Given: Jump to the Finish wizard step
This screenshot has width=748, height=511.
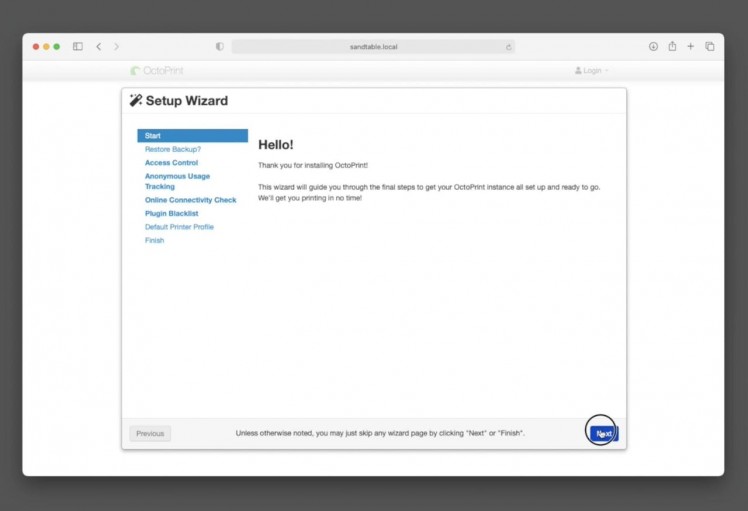Looking at the screenshot, I should 155,240.
